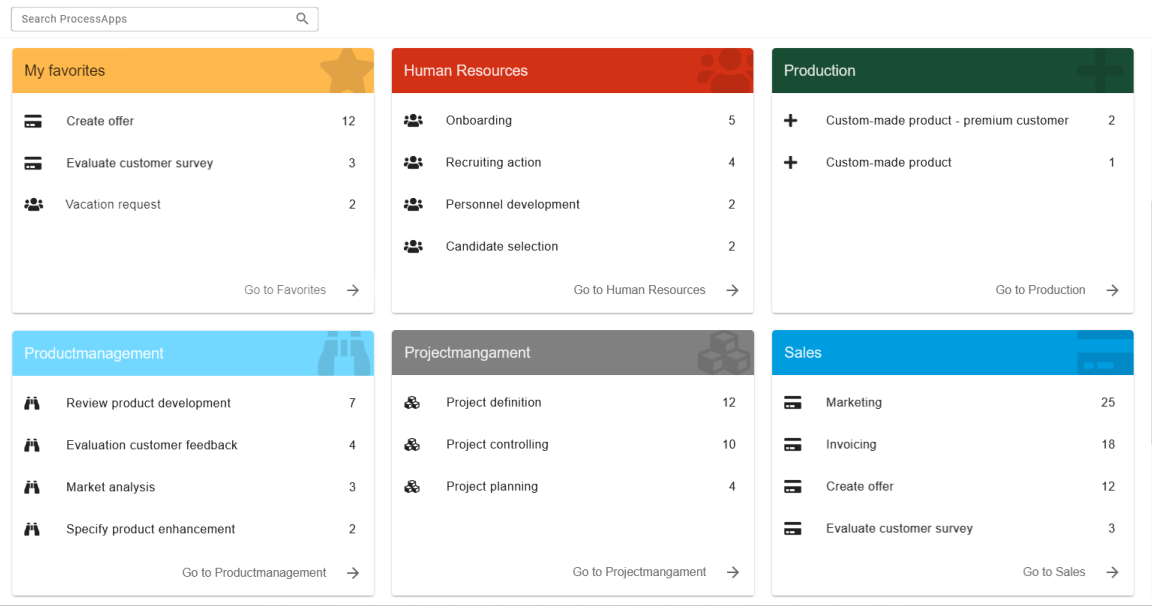Open the Go to Production link
1152x606 pixels.
pos(1040,289)
